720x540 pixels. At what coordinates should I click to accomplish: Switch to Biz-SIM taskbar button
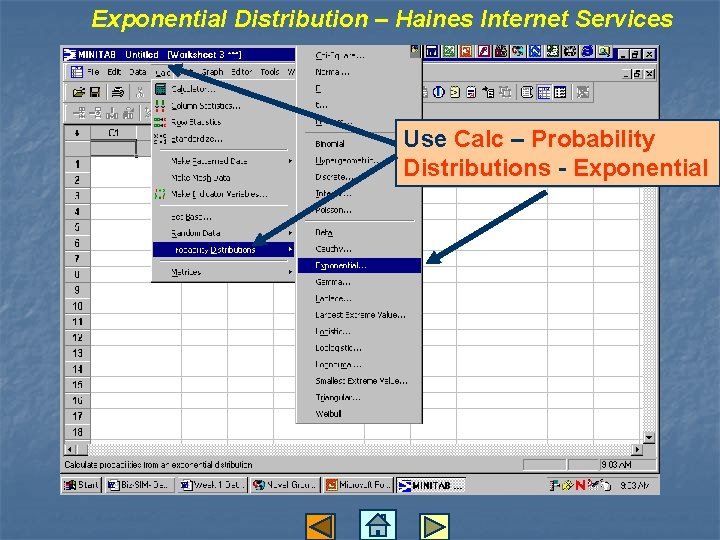140,485
